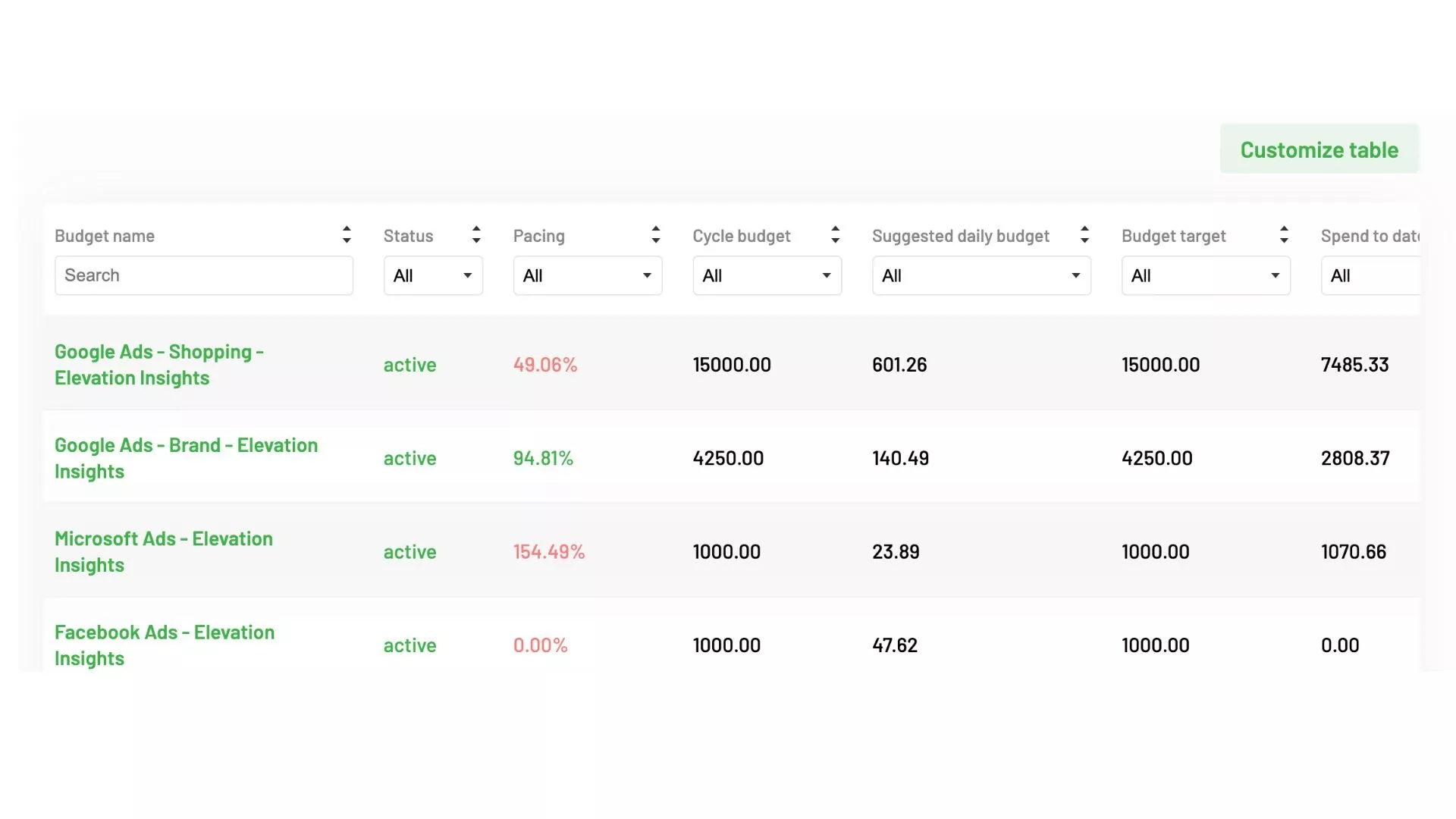This screenshot has width=1456, height=819.
Task: Sort by Budget target arrows
Action: point(1284,234)
